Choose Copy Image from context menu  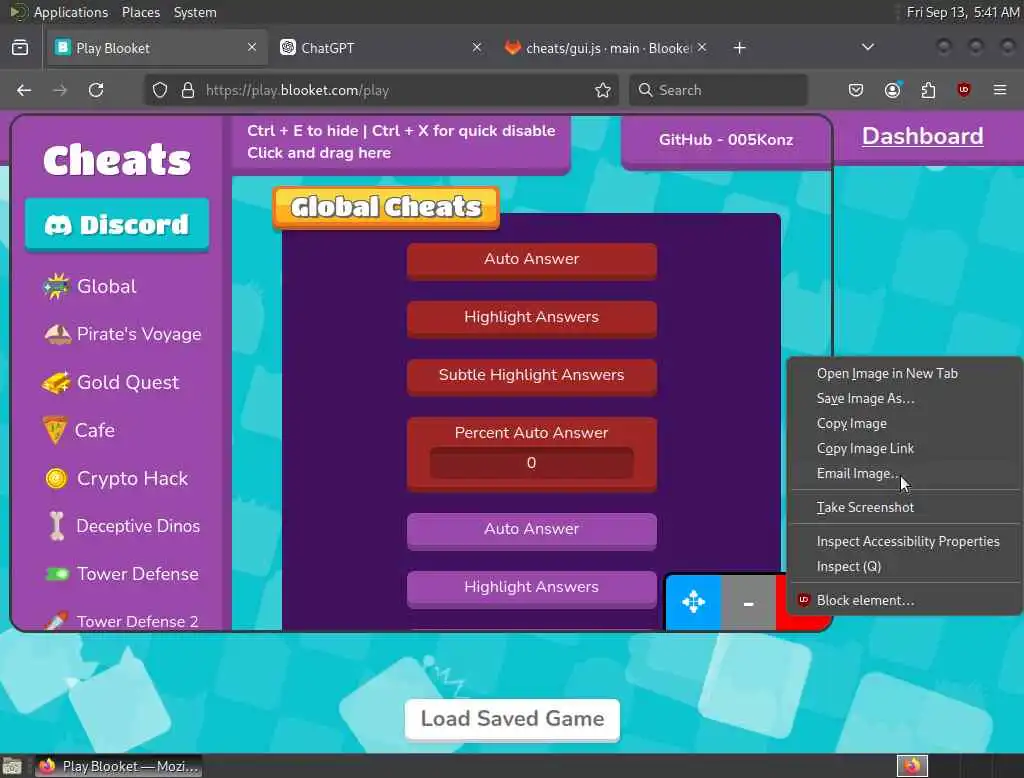[x=905, y=423]
